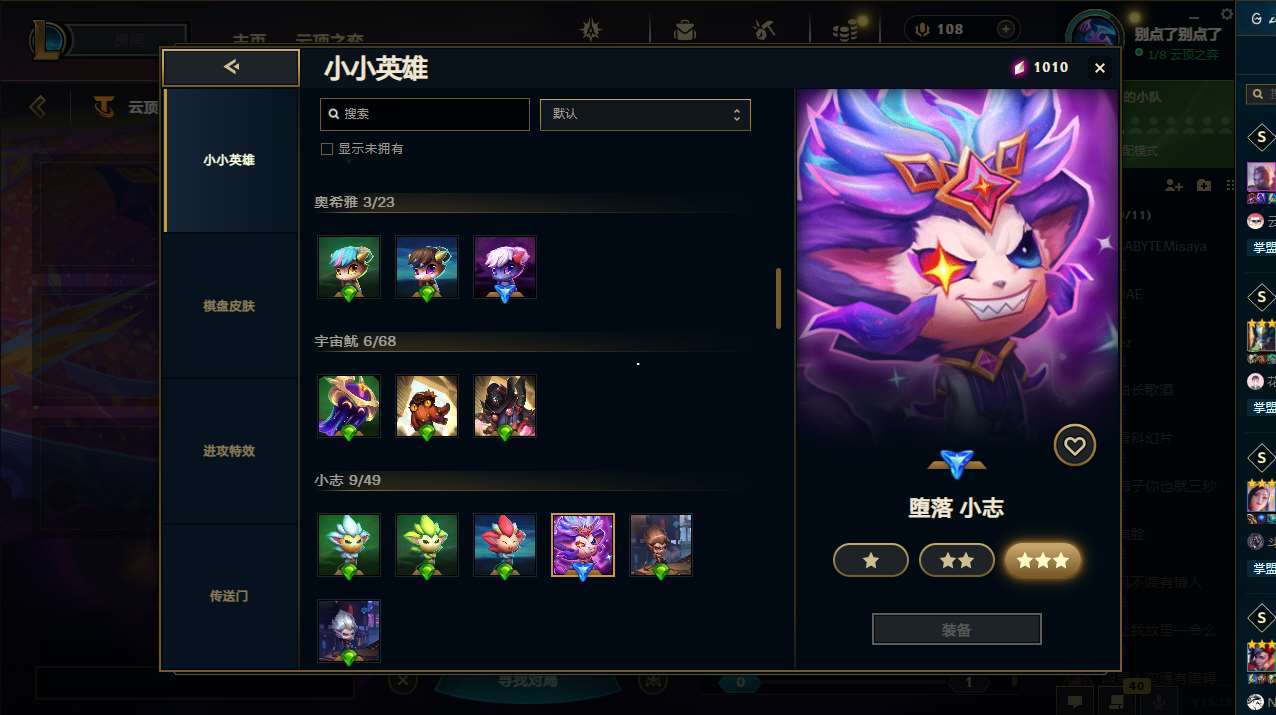Pick the red flower 小志 thumbnail

click(x=505, y=545)
